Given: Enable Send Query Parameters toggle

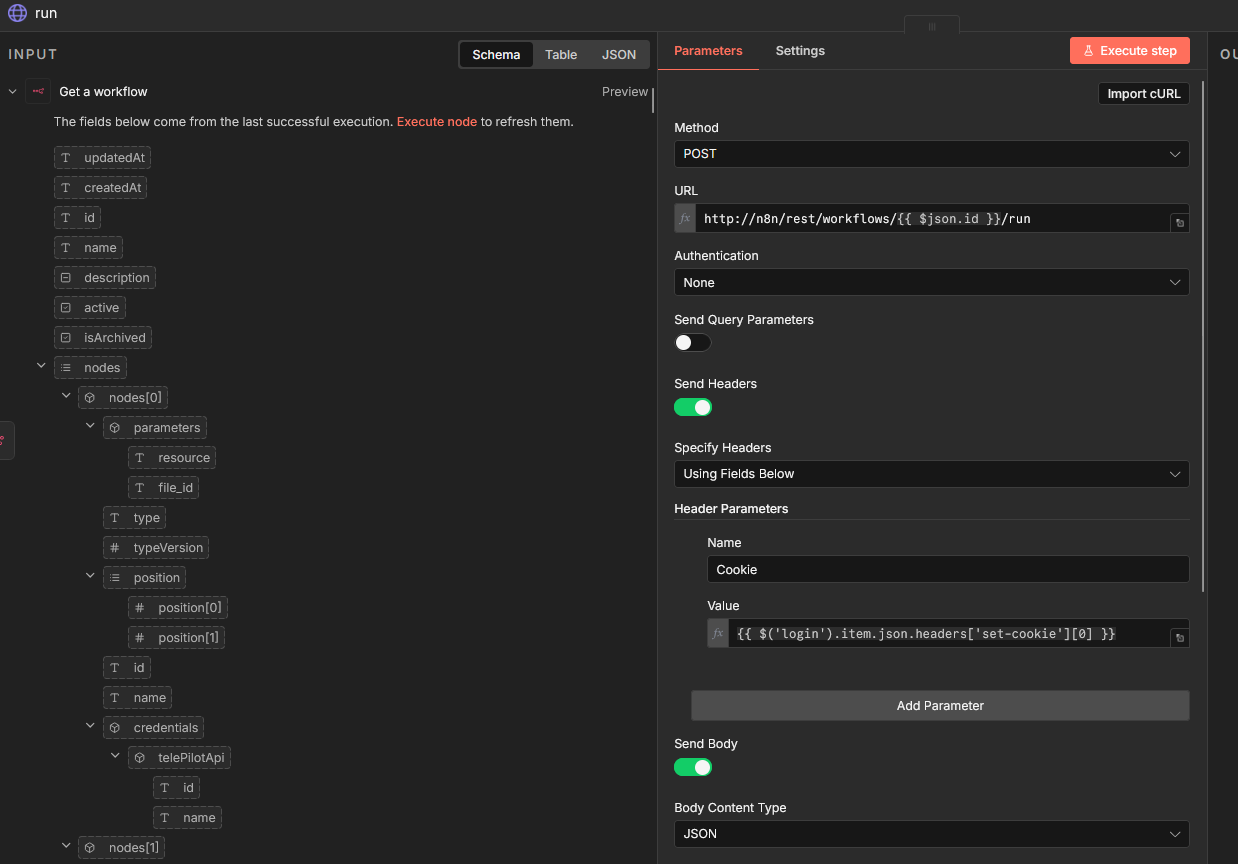Looking at the screenshot, I should tap(692, 343).
